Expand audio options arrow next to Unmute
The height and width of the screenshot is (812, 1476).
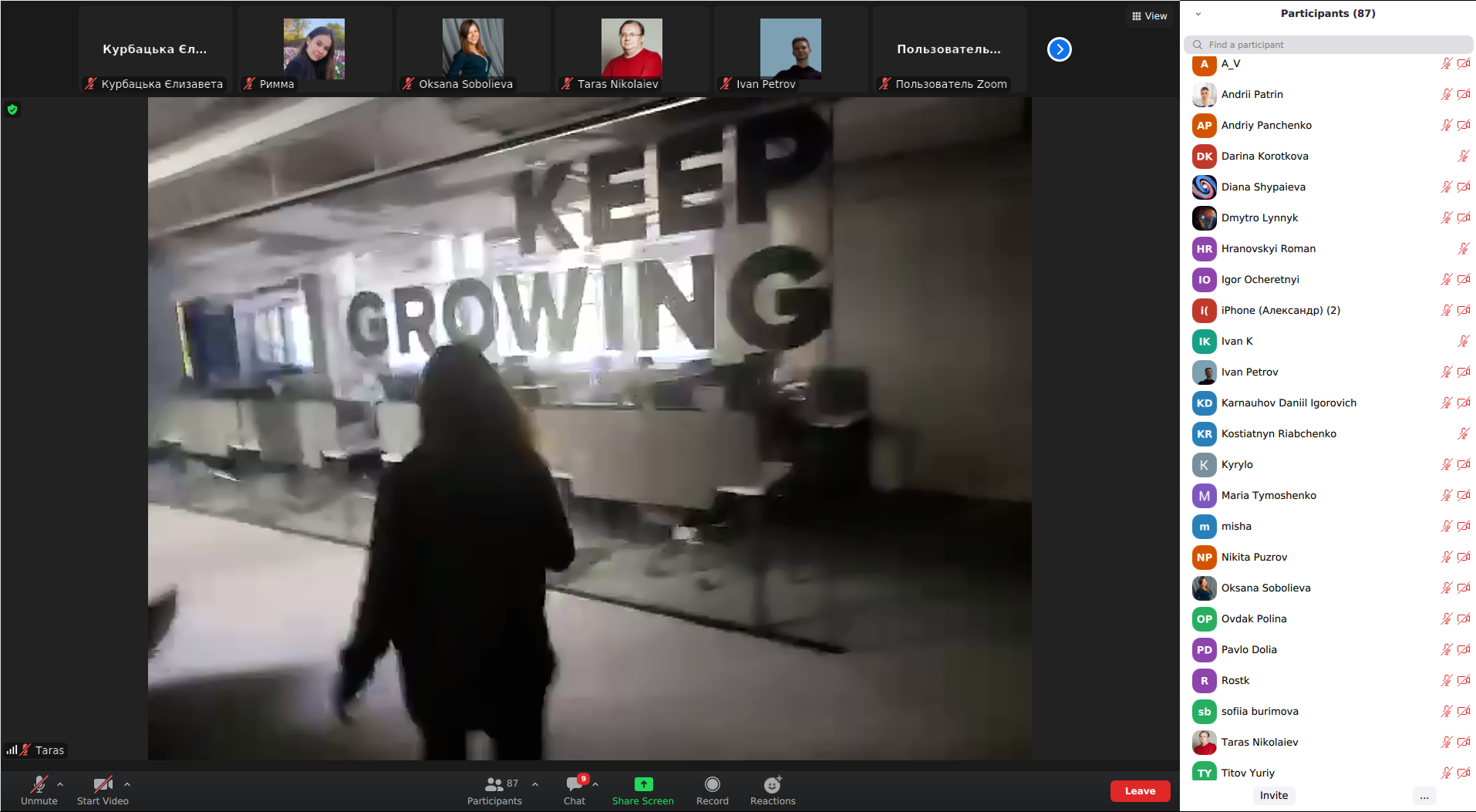[x=60, y=784]
